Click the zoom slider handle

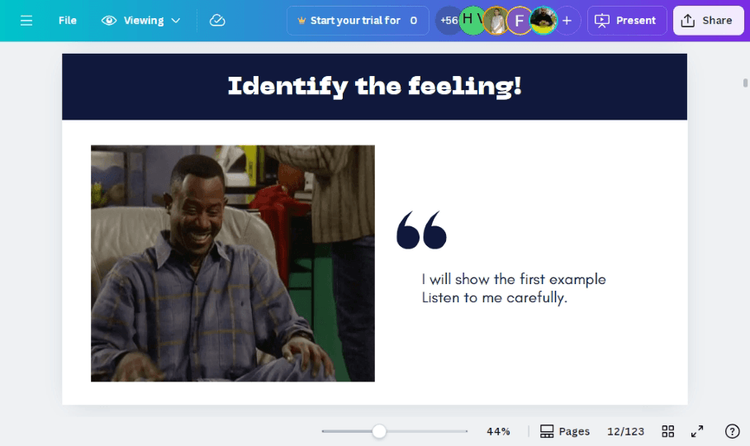pos(379,431)
